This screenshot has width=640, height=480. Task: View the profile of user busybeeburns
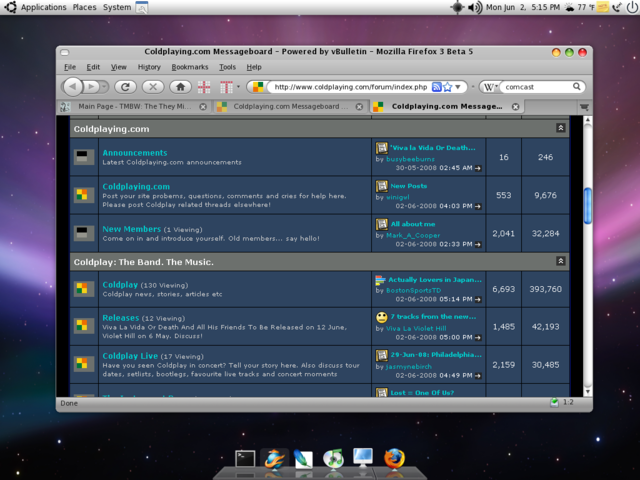410,159
